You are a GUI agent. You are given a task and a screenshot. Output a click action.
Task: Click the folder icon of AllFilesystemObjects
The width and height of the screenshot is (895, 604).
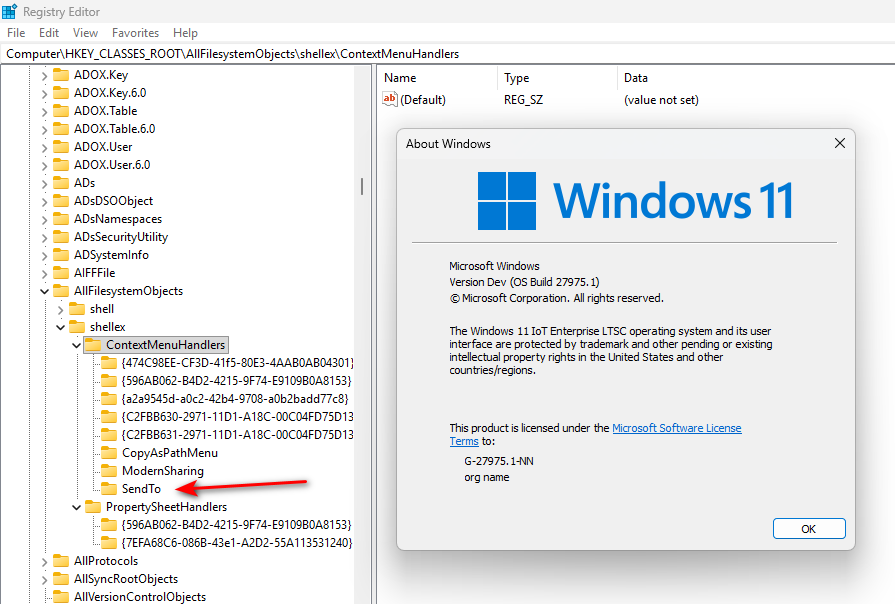point(61,291)
